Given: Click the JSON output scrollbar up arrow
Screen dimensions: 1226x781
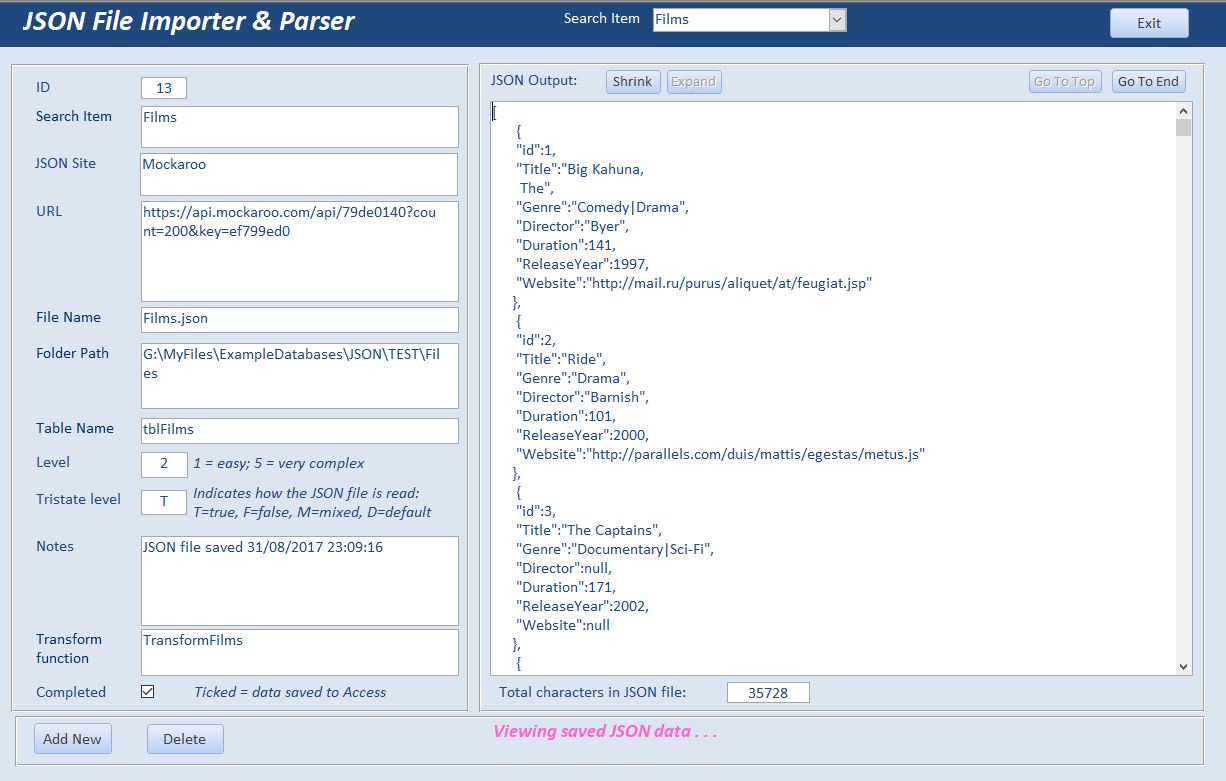Looking at the screenshot, I should [1184, 111].
